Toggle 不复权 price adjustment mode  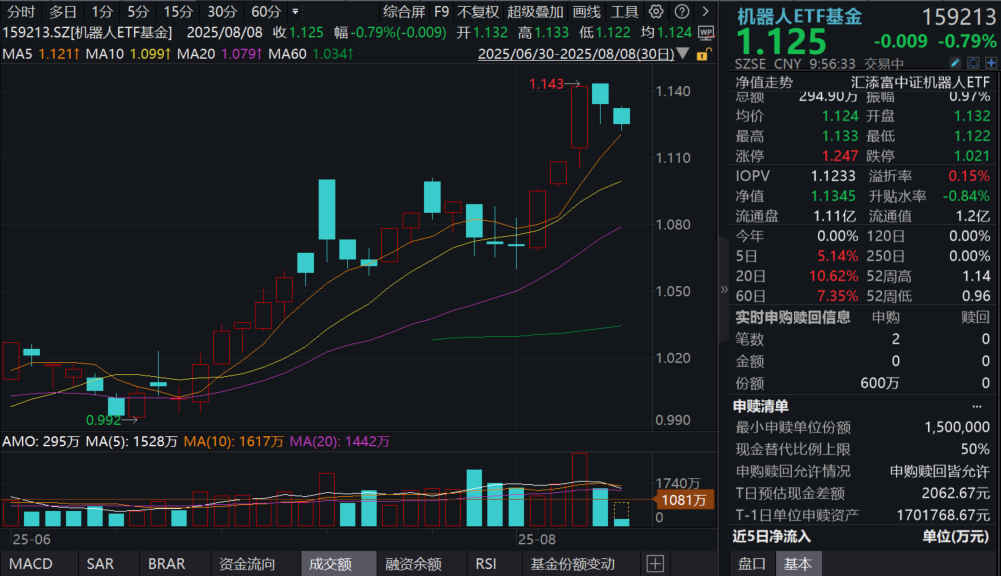tap(479, 12)
